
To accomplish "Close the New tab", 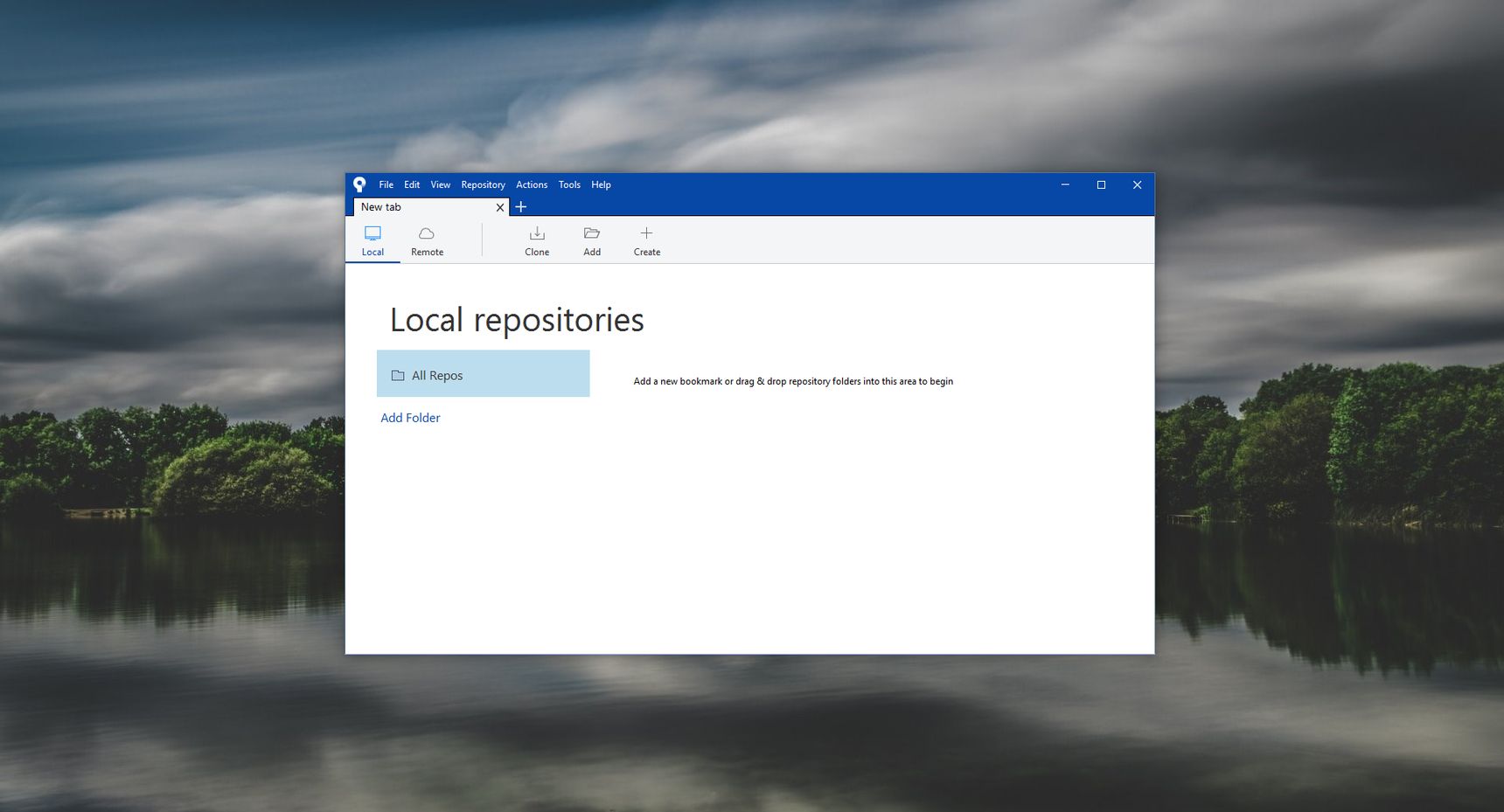I will click(500, 207).
